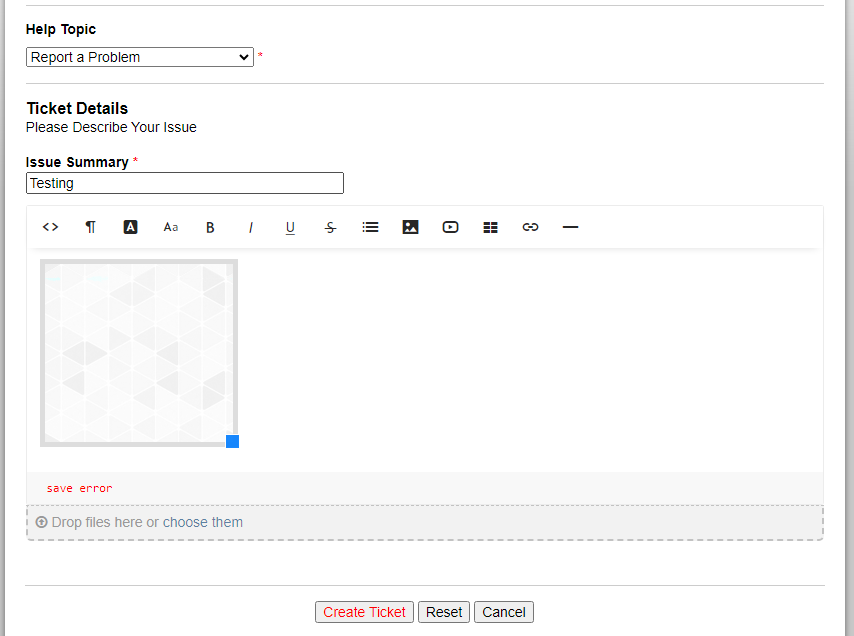Open text color icon in editor toolbar
854x636 pixels.
tap(130, 227)
